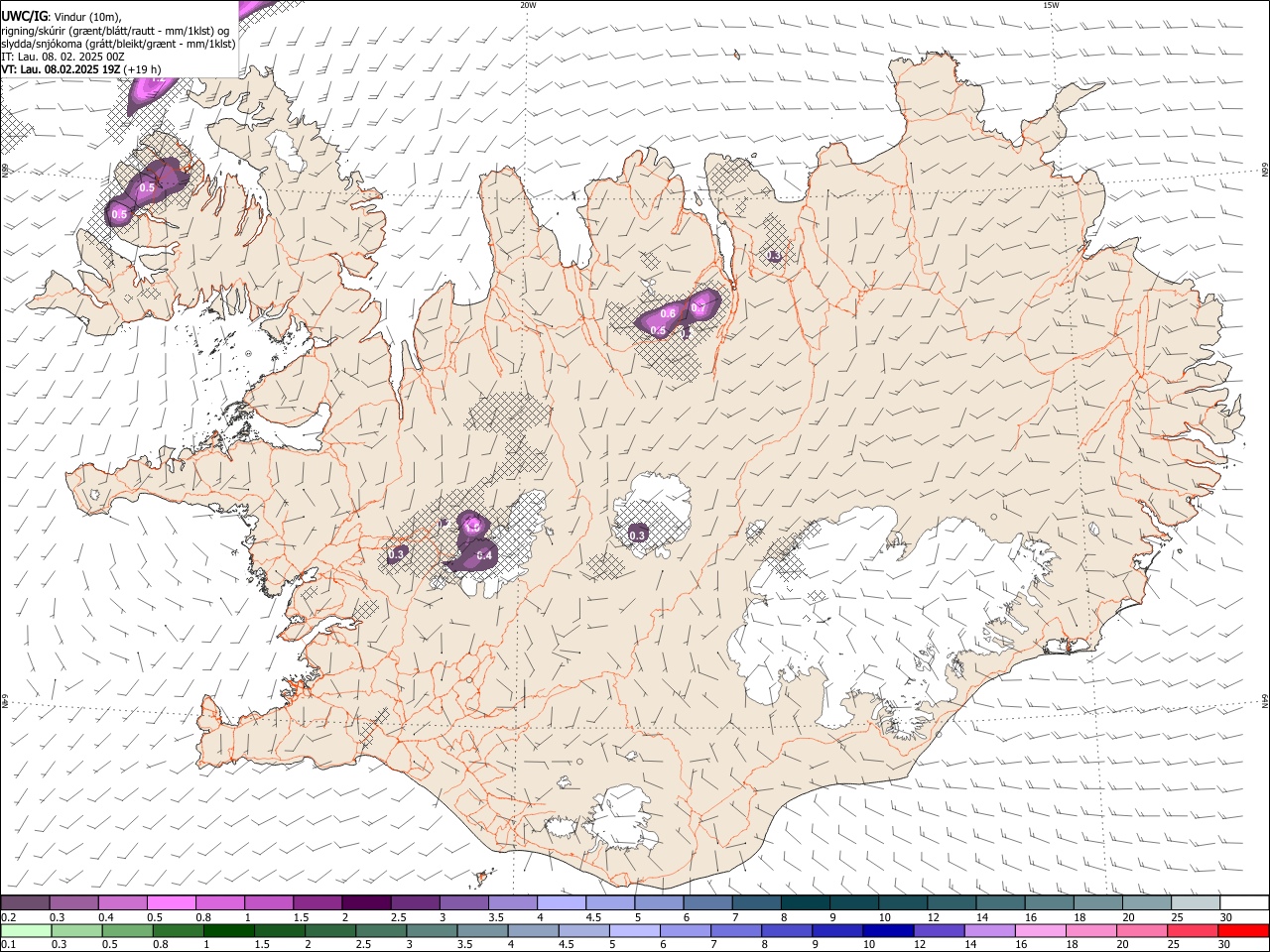
Task: Pick the upper legend swatch between 0.2 and 0.3
Action: [26, 902]
